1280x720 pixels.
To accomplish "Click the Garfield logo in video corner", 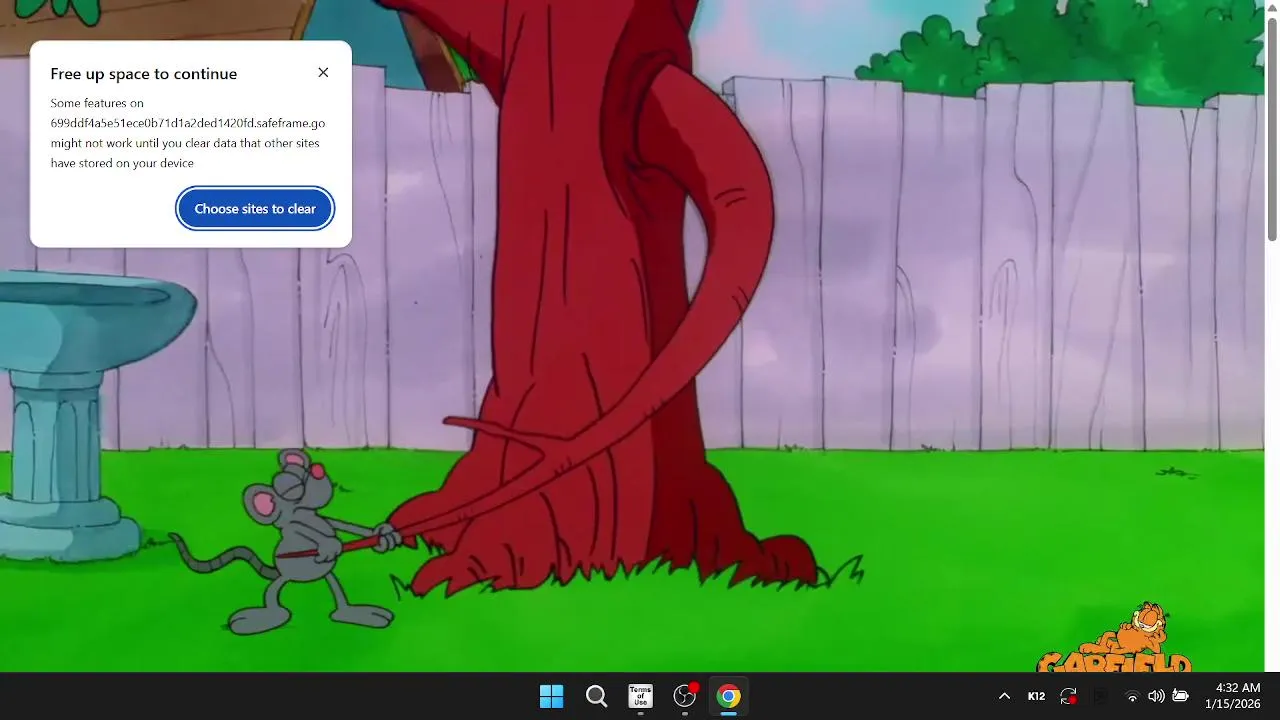I will pyautogui.click(x=1114, y=638).
